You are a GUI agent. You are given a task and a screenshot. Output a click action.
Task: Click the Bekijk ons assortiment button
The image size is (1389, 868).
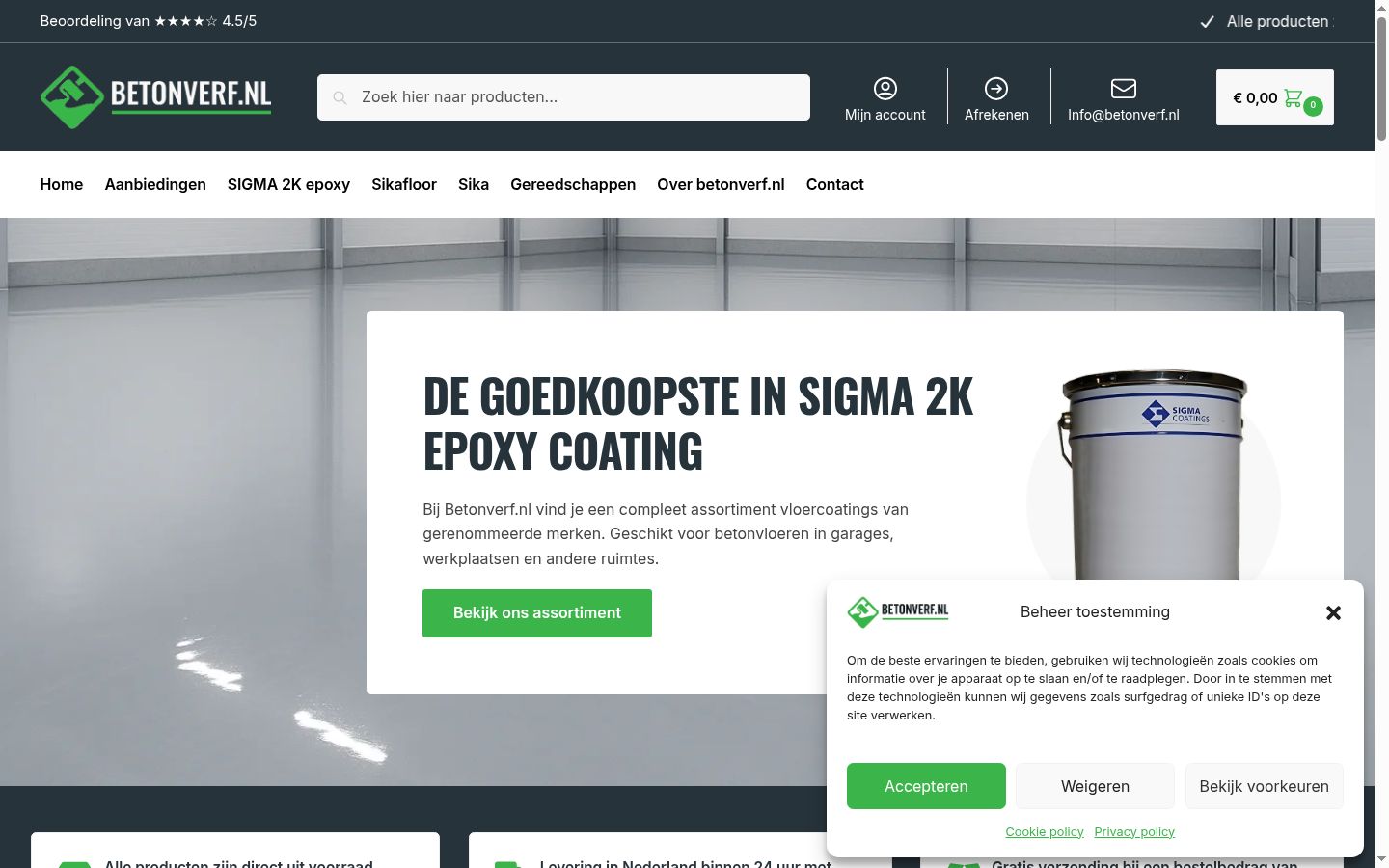click(x=537, y=613)
